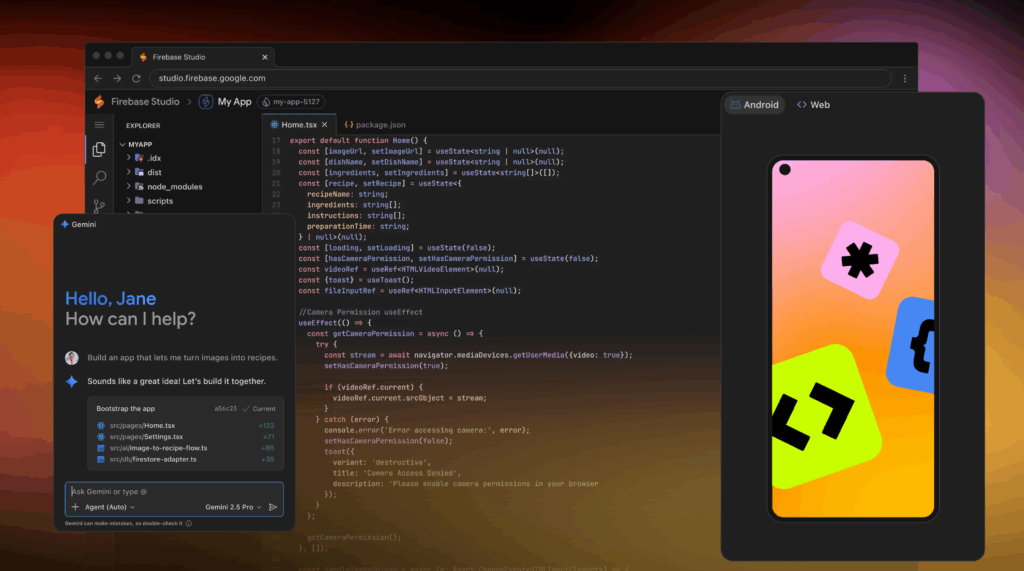The width and height of the screenshot is (1024, 571).
Task: Open the Search icon in activity bar
Action: [99, 178]
